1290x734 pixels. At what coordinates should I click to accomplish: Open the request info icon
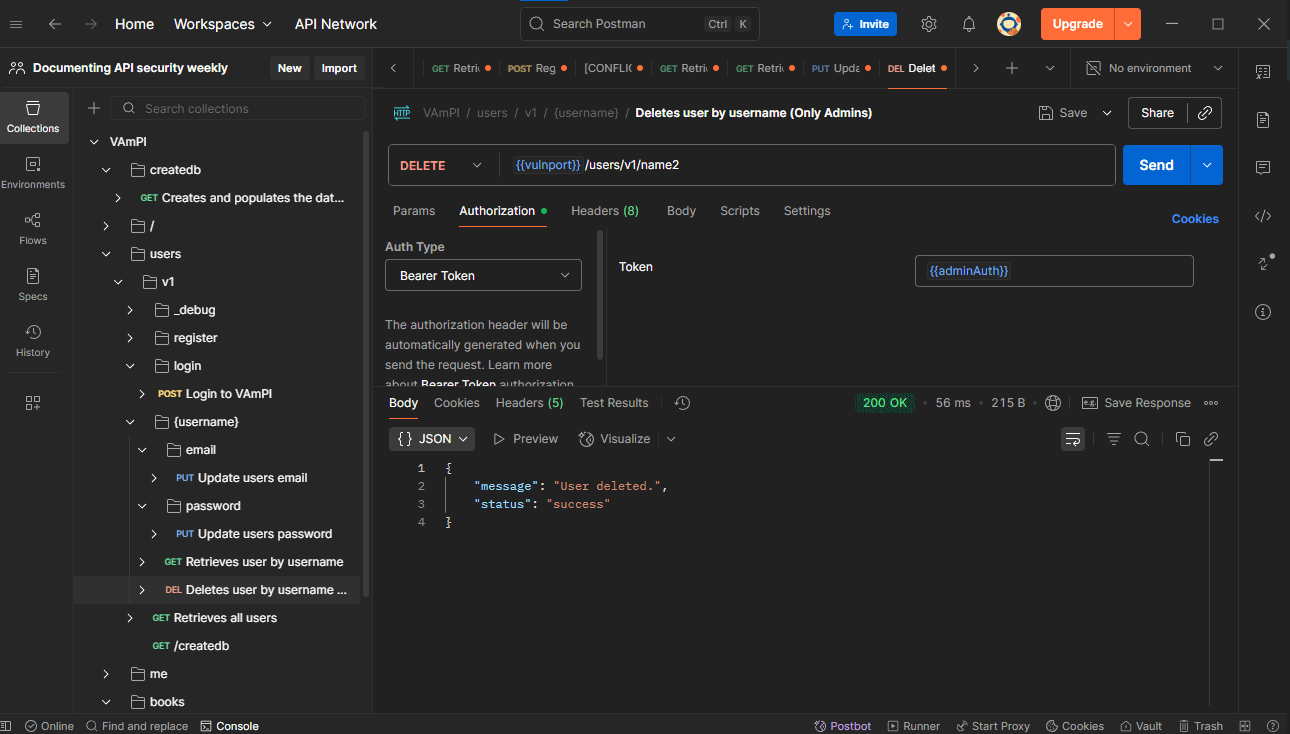[1263, 312]
